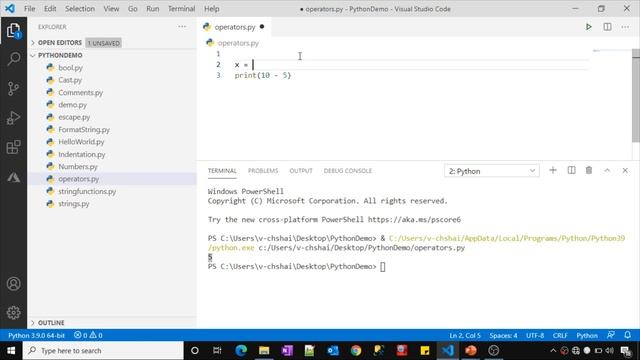This screenshot has height=360, width=640.
Task: Open Comments.py in the explorer
Action: pos(80,93)
